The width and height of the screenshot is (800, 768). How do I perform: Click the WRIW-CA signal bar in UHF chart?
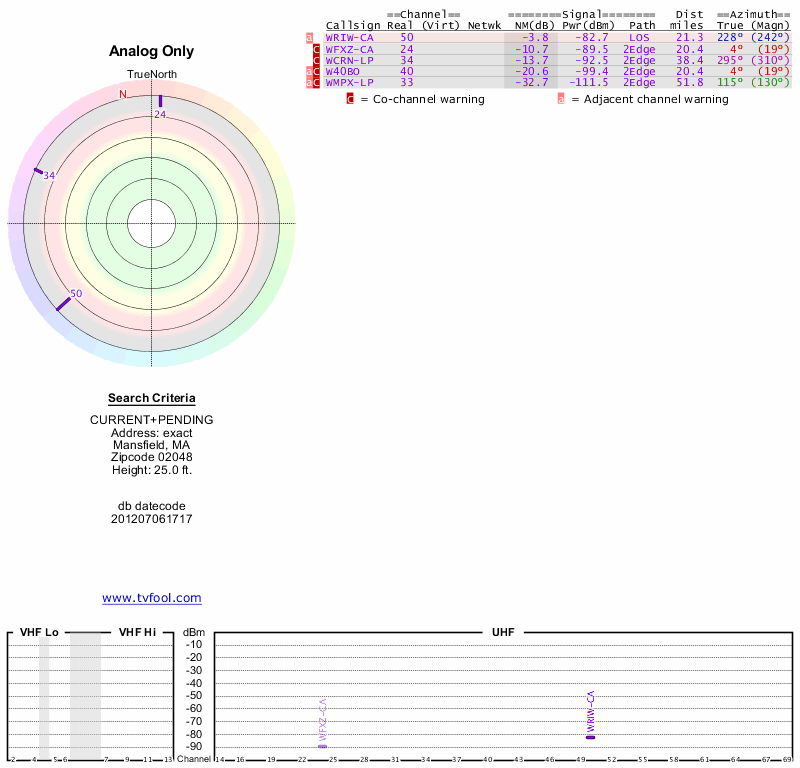[590, 737]
